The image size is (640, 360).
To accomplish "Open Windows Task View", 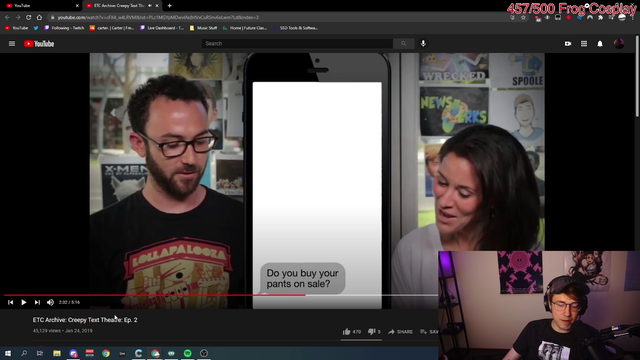I will (x=40, y=353).
